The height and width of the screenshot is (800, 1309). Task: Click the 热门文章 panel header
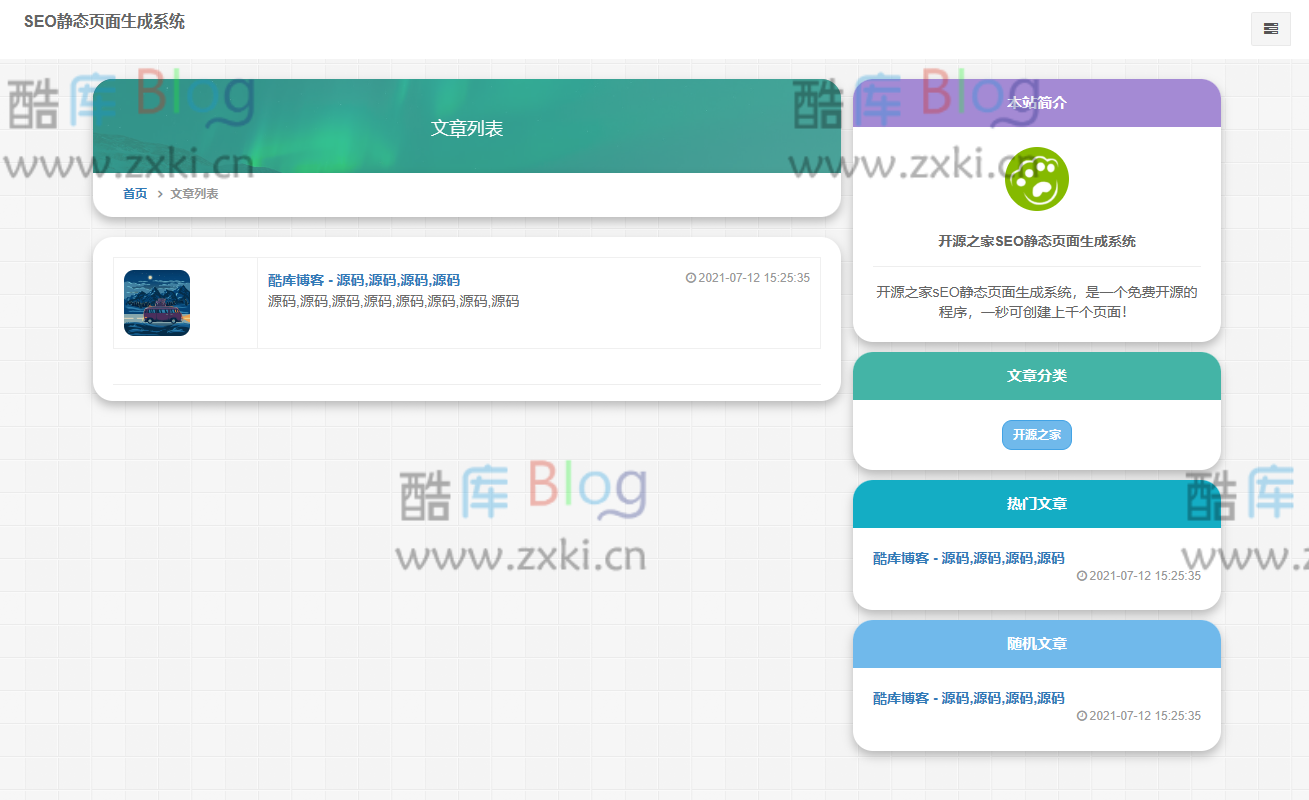click(x=1036, y=504)
